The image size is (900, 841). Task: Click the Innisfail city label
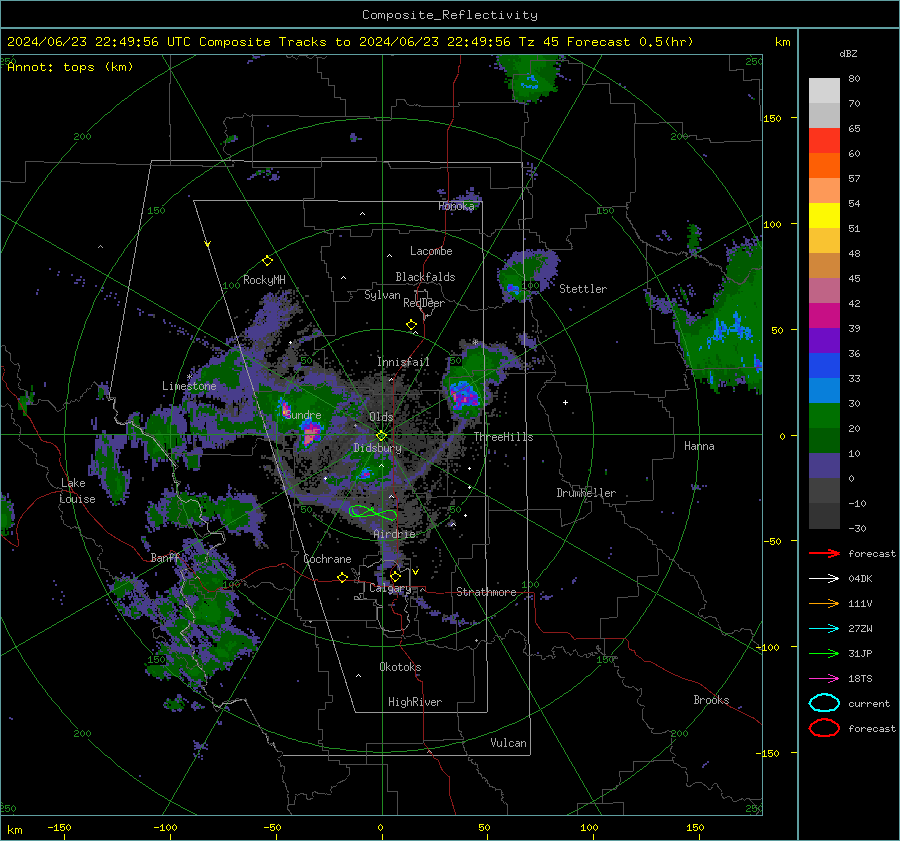pos(403,362)
